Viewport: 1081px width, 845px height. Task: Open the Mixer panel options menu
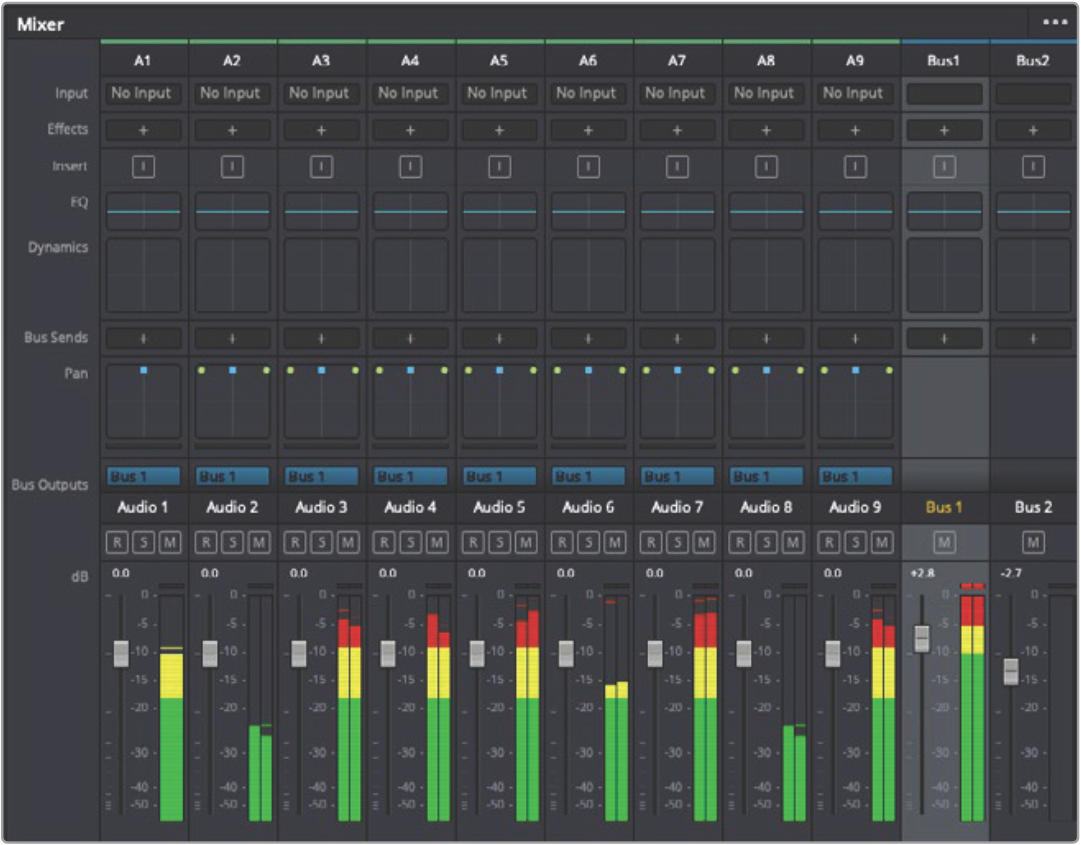tap(1055, 22)
